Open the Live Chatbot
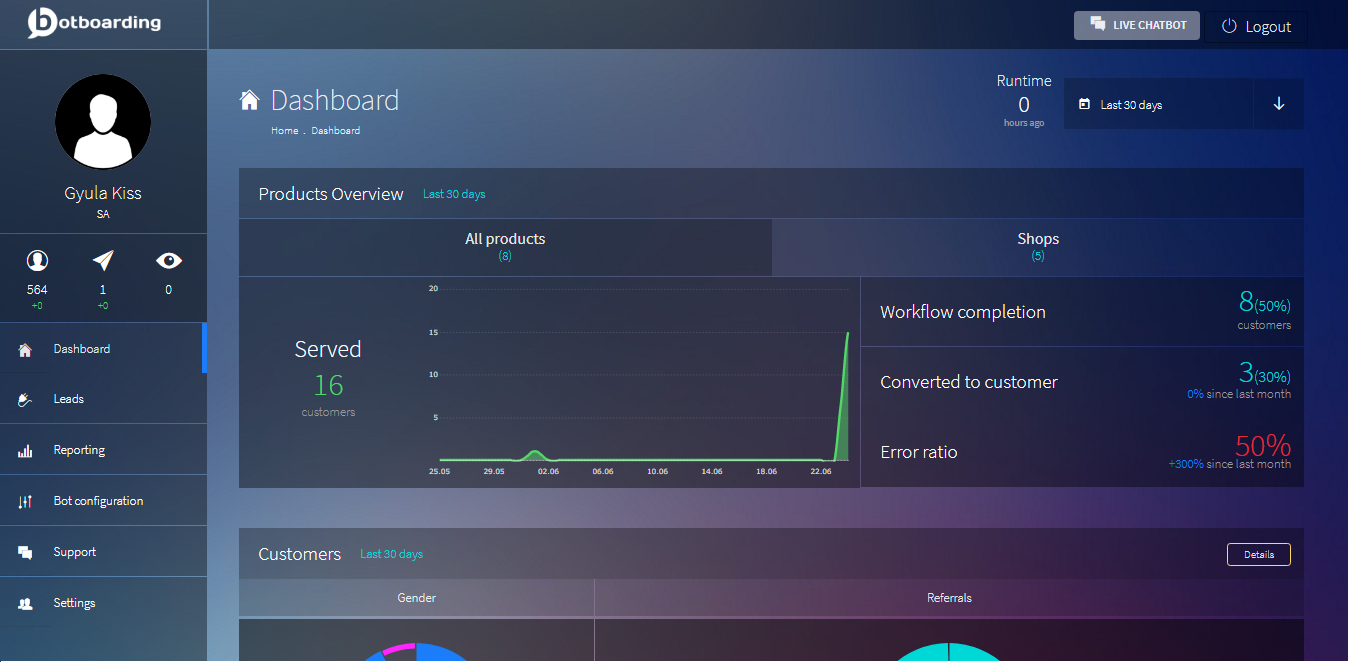The image size is (1348, 662). tap(1136, 25)
